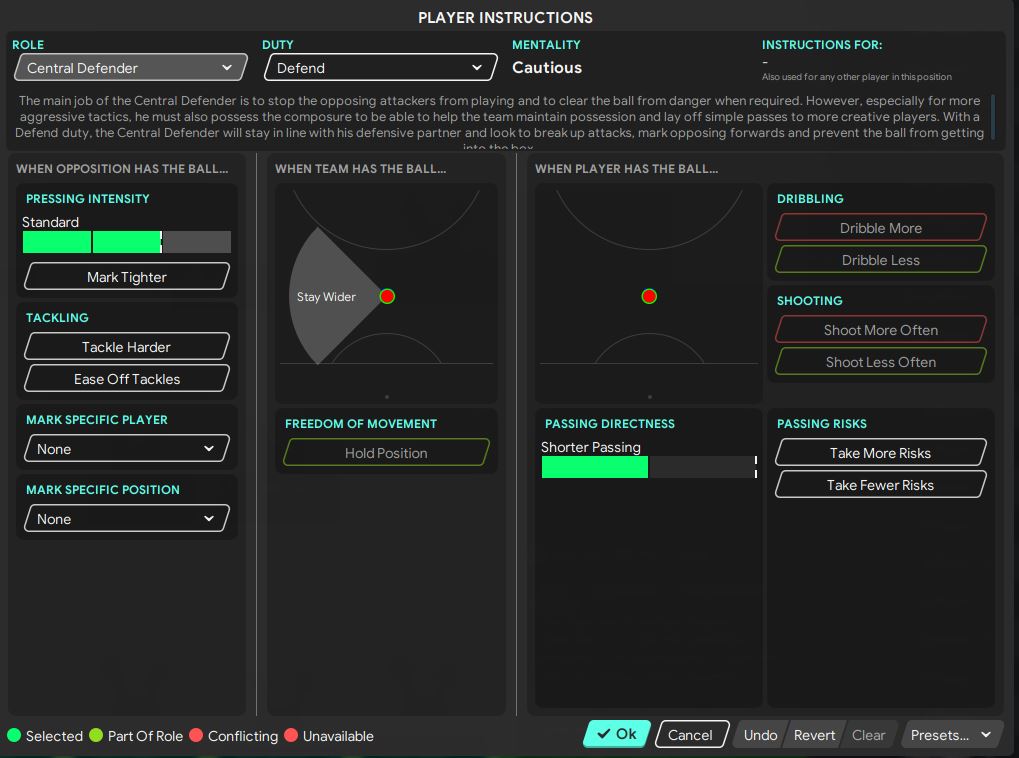Toggle the Mark Tighter instruction
1019x758 pixels.
(127, 277)
